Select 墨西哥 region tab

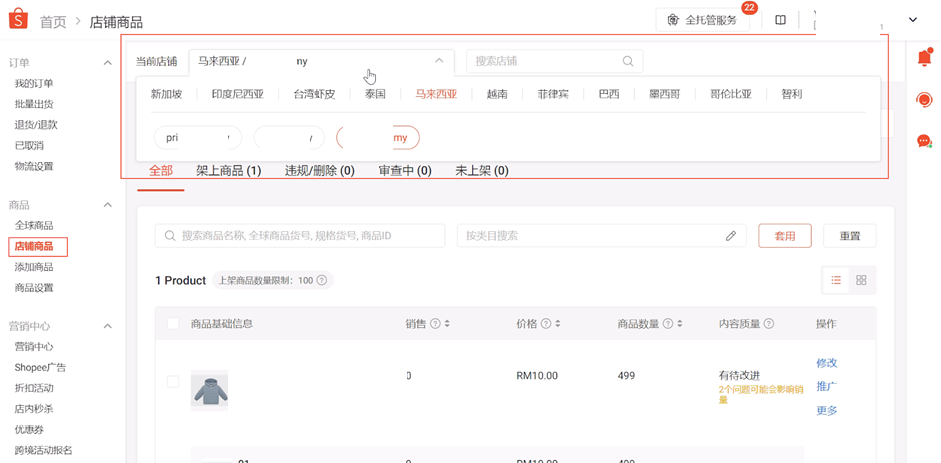[665, 94]
